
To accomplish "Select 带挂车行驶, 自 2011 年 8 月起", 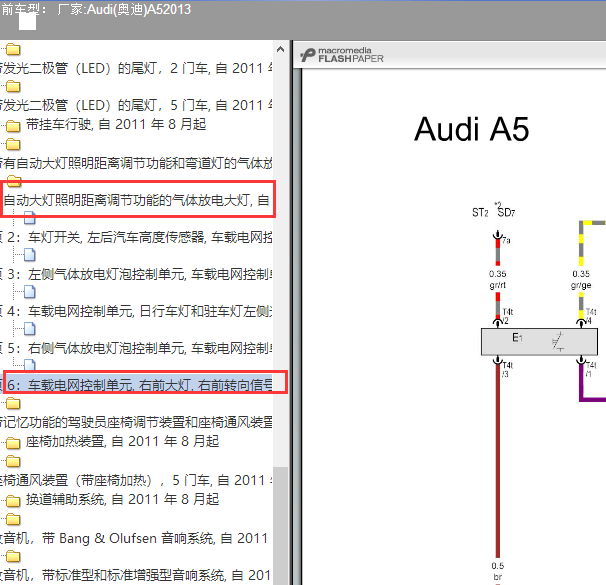I will [116, 124].
